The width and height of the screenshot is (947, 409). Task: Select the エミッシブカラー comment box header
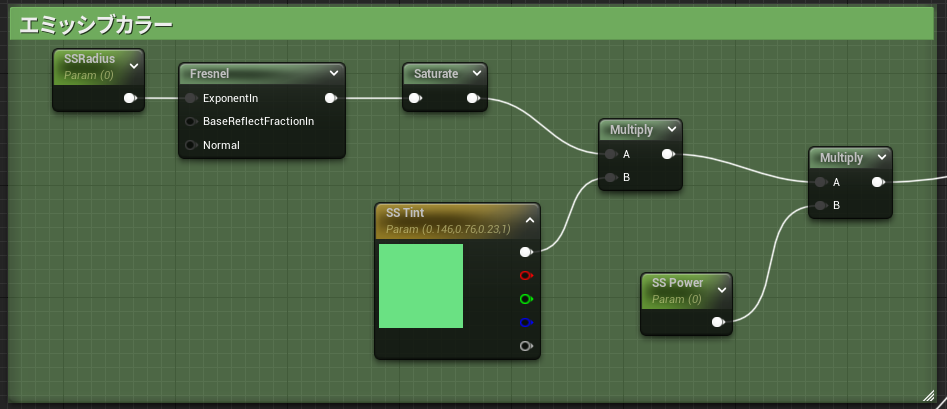471,24
